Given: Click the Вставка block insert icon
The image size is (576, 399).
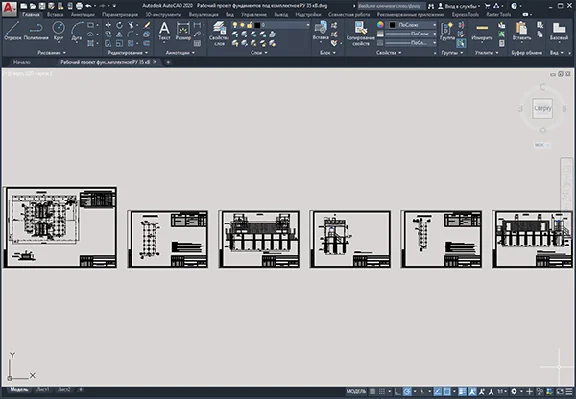Looking at the screenshot, I should (320, 30).
